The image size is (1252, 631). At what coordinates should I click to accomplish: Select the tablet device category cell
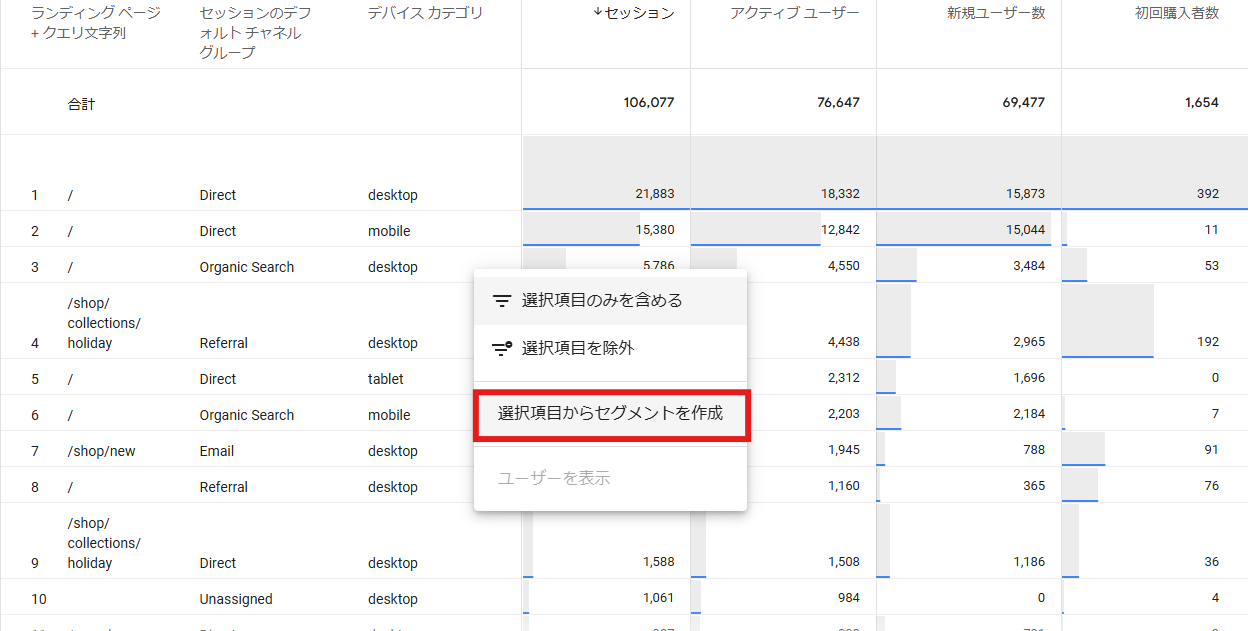pyautogui.click(x=386, y=379)
